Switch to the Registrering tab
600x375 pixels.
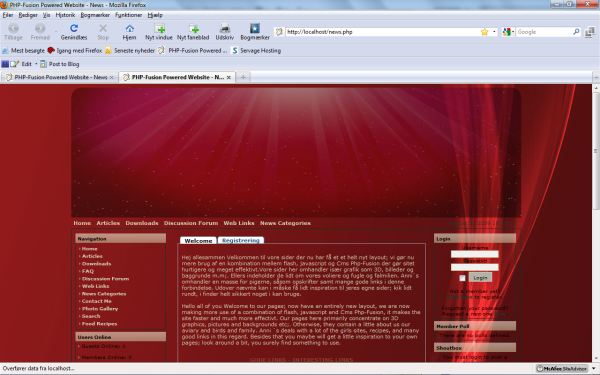point(241,240)
